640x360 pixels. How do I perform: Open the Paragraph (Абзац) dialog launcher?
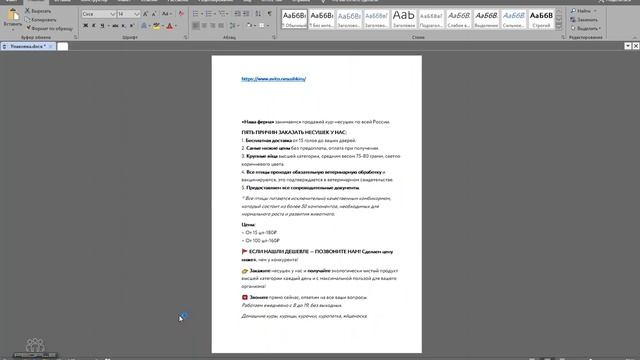pos(274,37)
